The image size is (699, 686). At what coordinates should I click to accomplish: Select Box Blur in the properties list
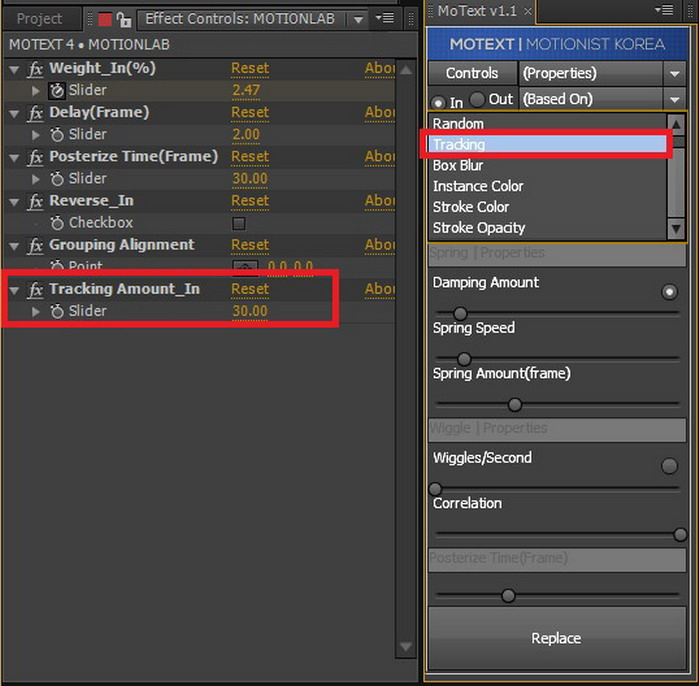(547, 165)
